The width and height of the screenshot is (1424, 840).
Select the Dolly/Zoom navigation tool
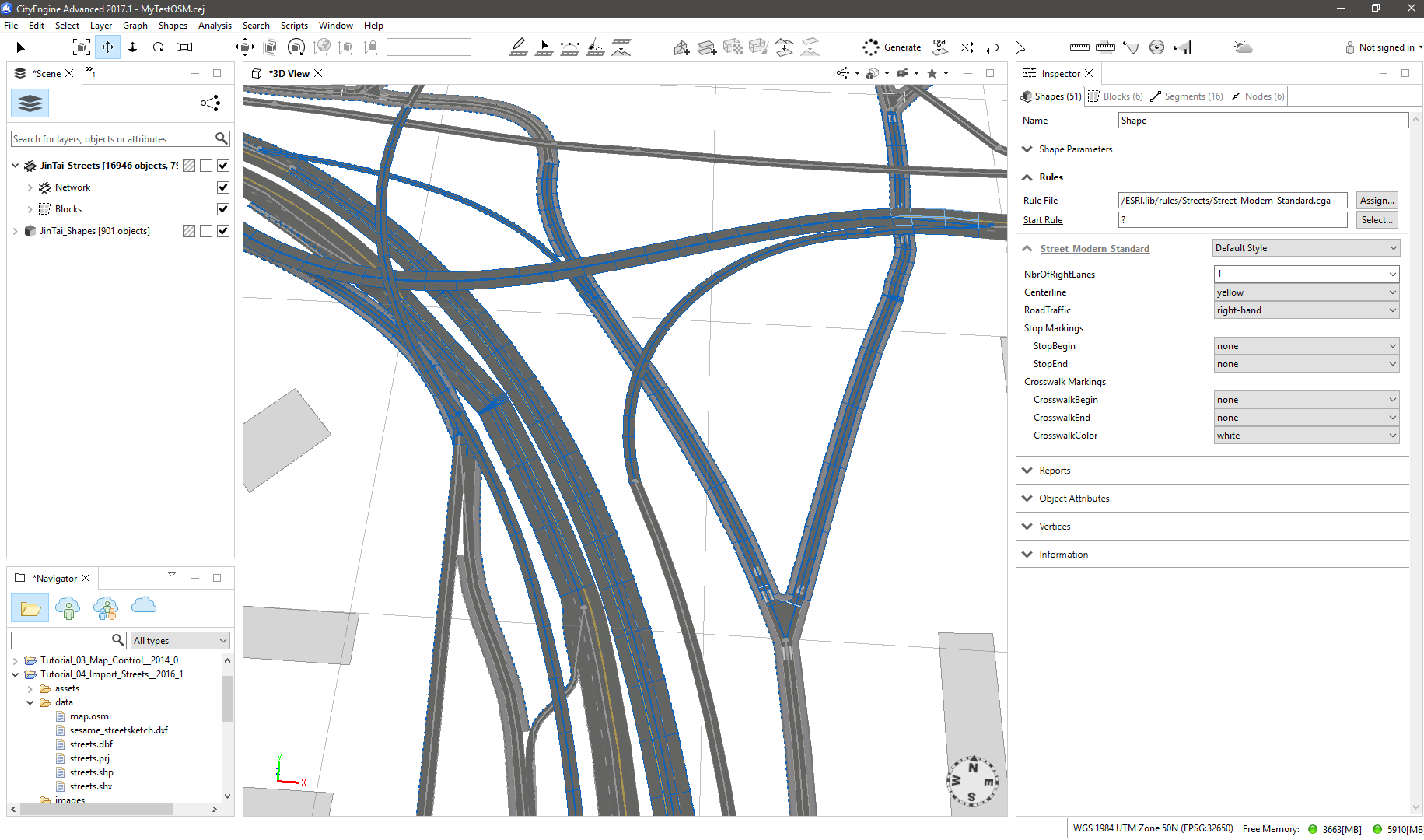[133, 47]
